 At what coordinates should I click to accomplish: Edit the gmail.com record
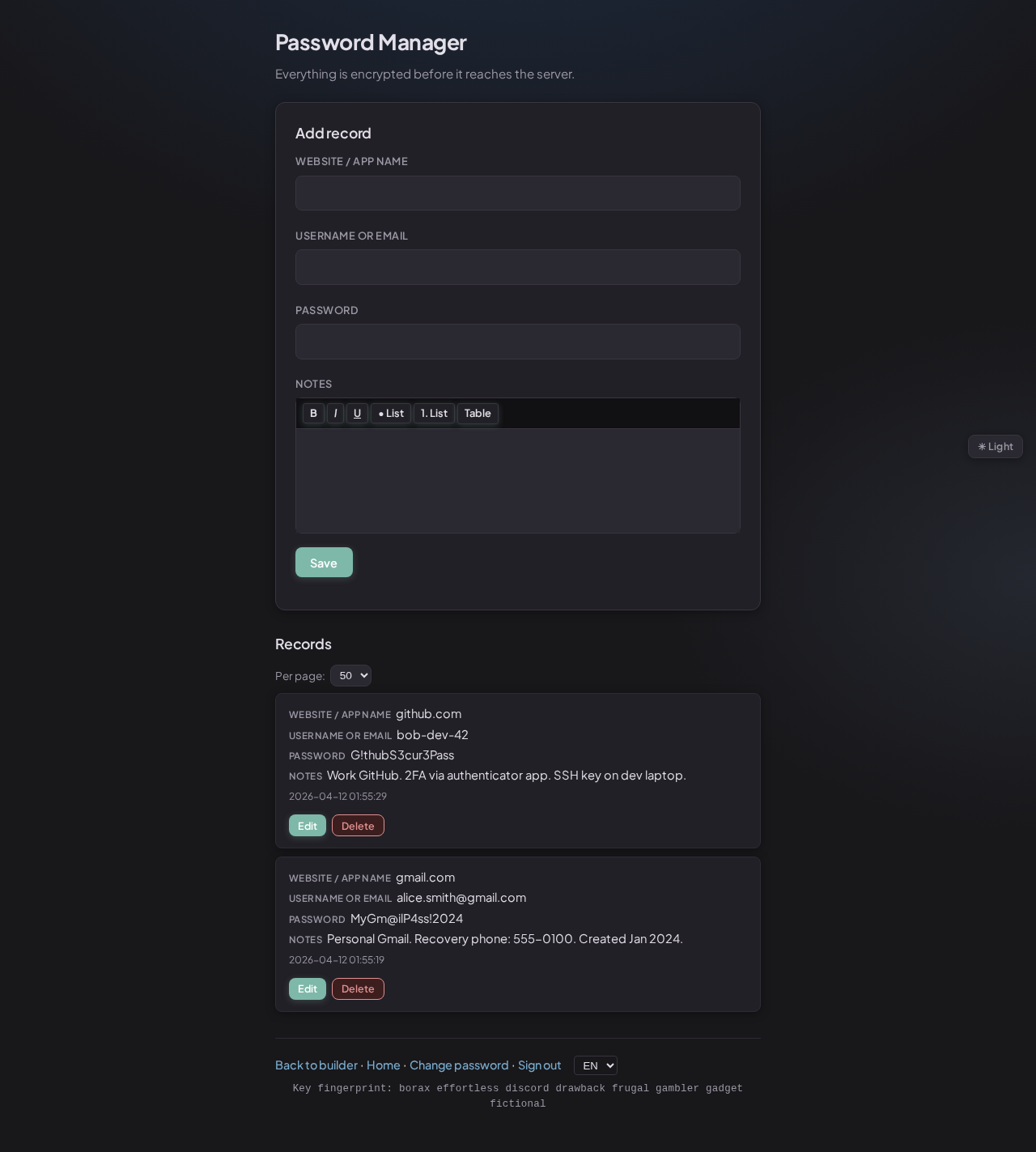[308, 989]
